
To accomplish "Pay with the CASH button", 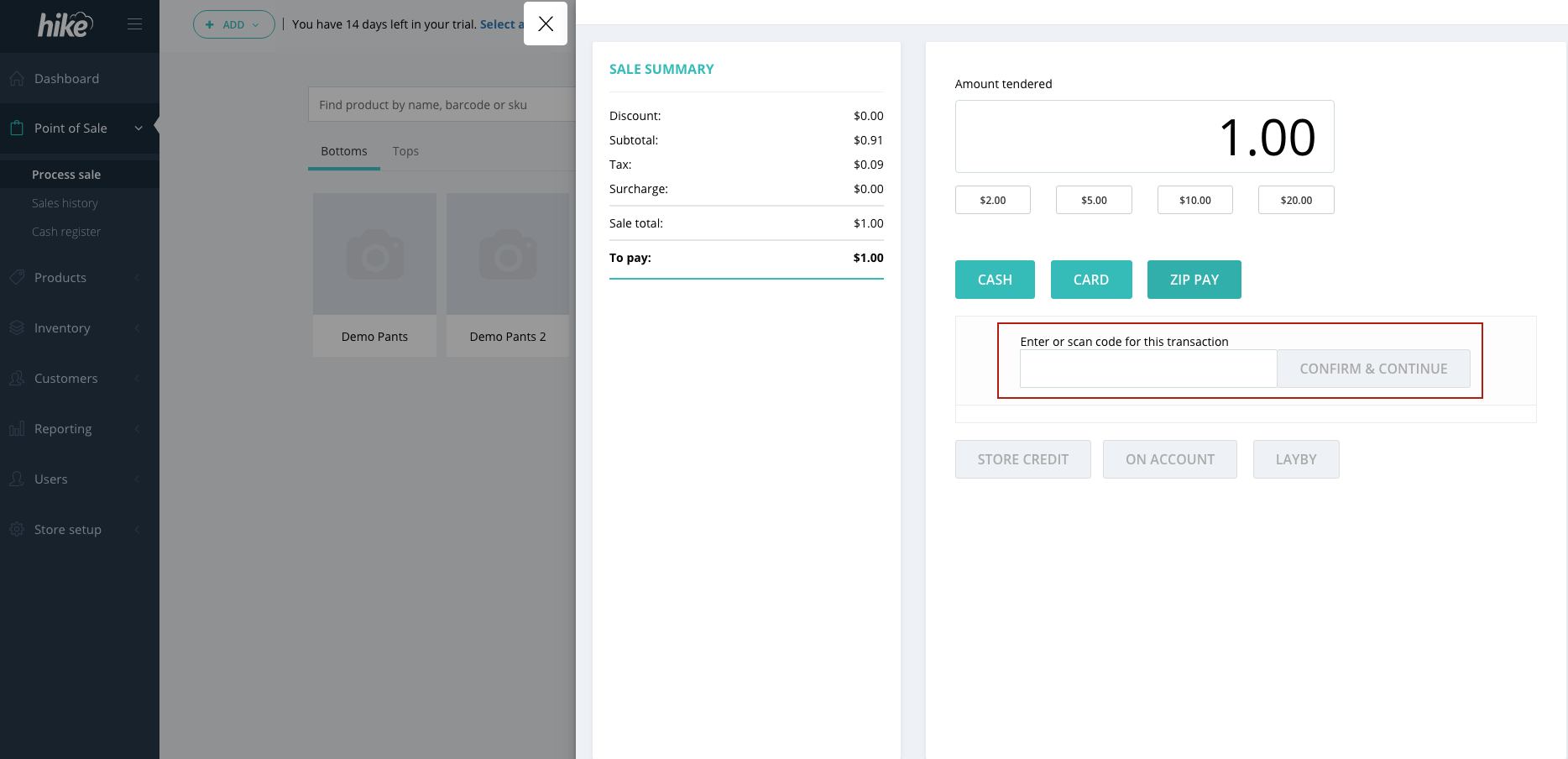I will point(995,280).
